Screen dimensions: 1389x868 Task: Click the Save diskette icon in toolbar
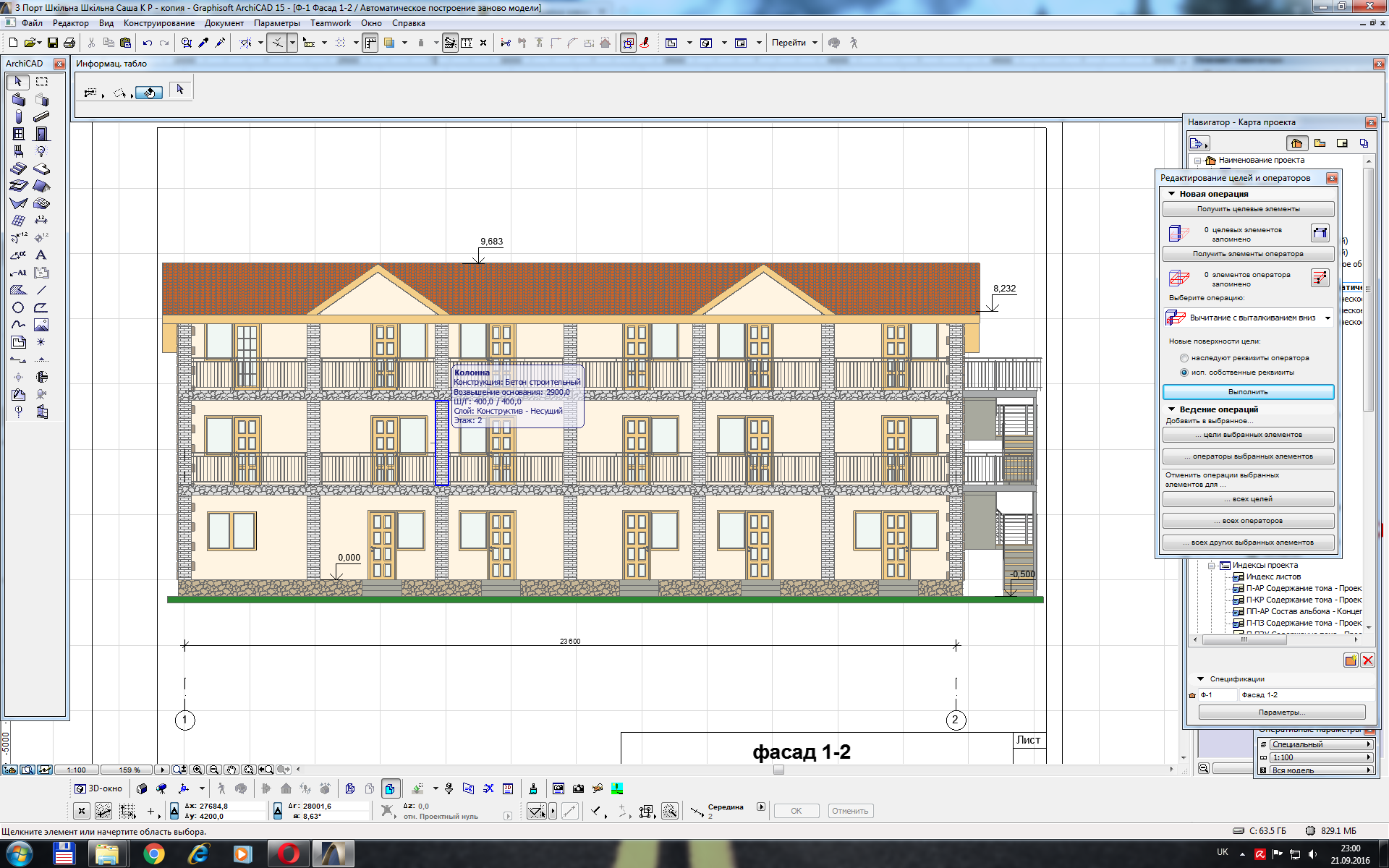[52, 43]
